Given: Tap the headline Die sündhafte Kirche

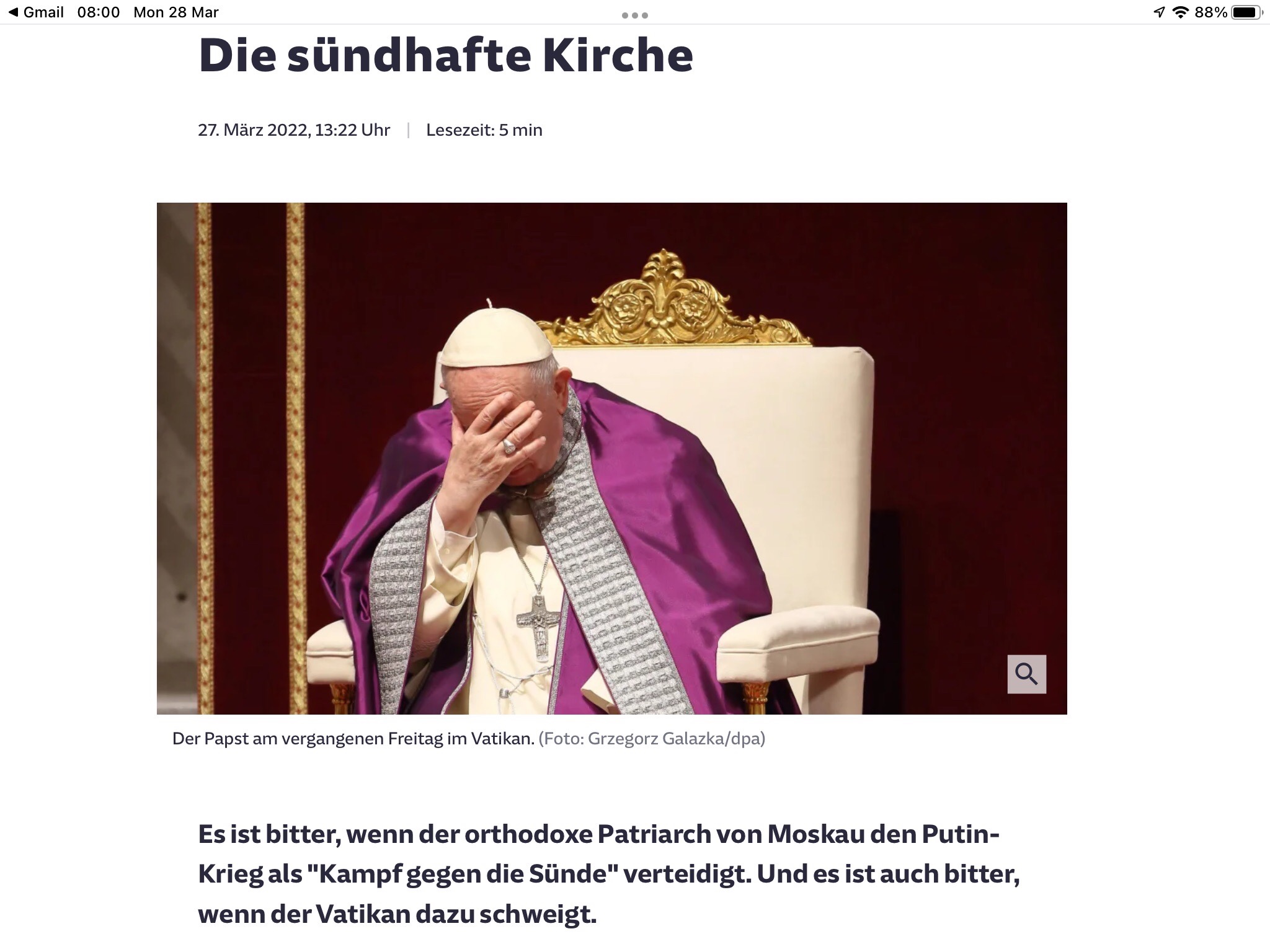Looking at the screenshot, I should click(445, 56).
